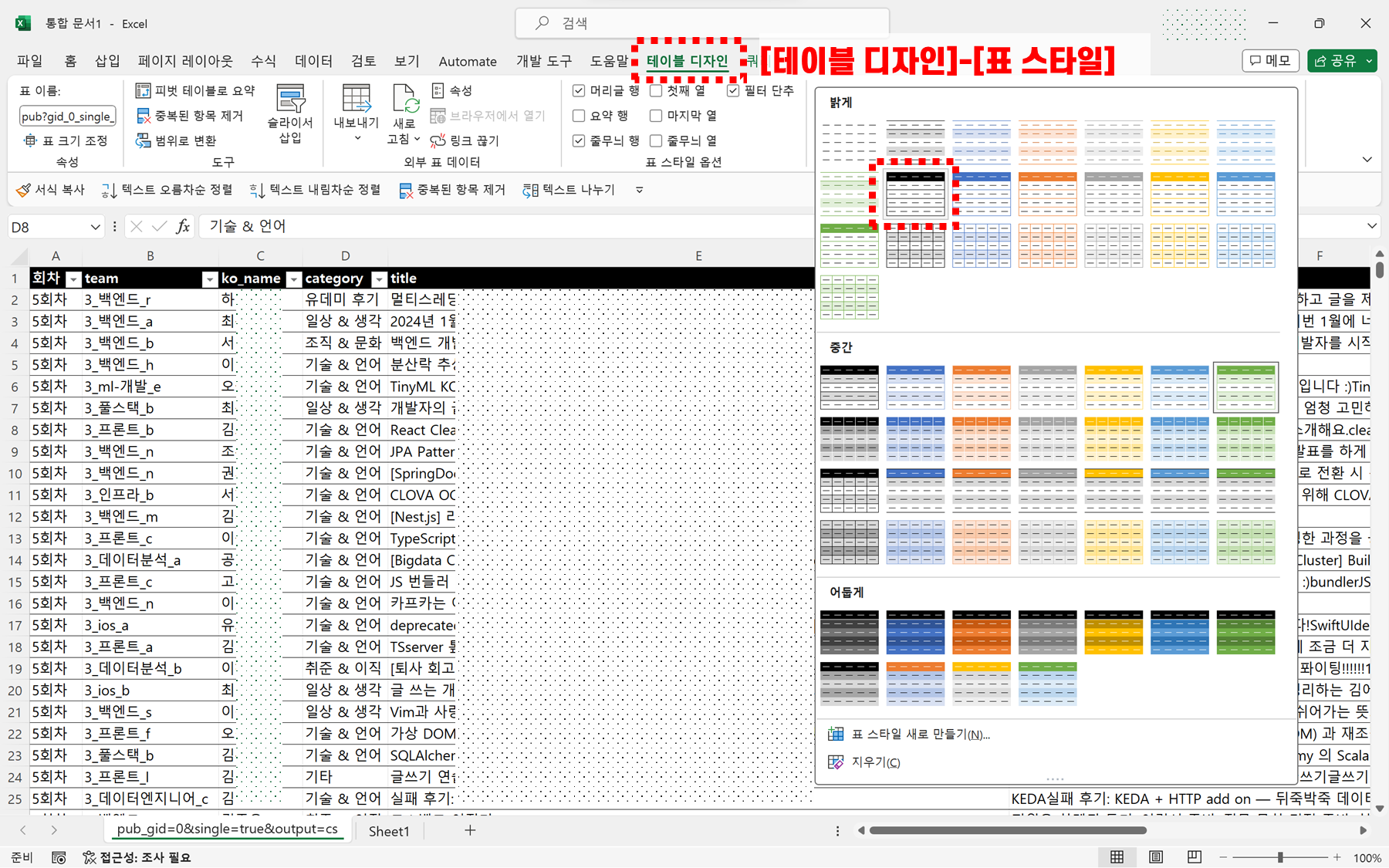Click Convert to Range (범위로 변환) icon
The width and height of the screenshot is (1389, 868).
[144, 140]
